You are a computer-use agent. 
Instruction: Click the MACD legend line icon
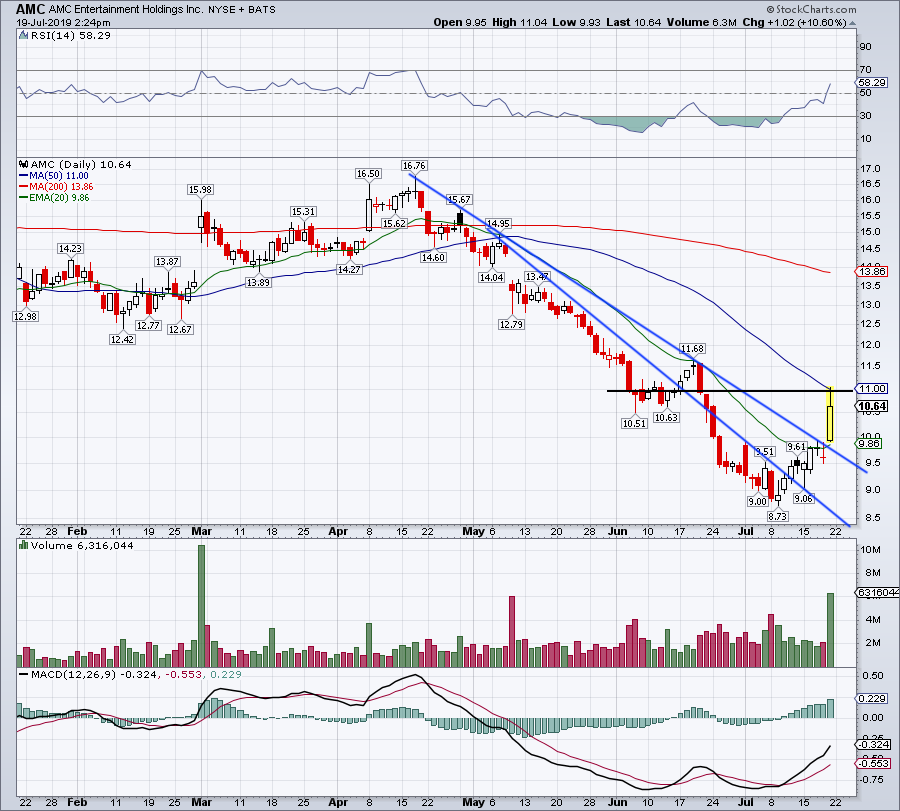point(24,674)
